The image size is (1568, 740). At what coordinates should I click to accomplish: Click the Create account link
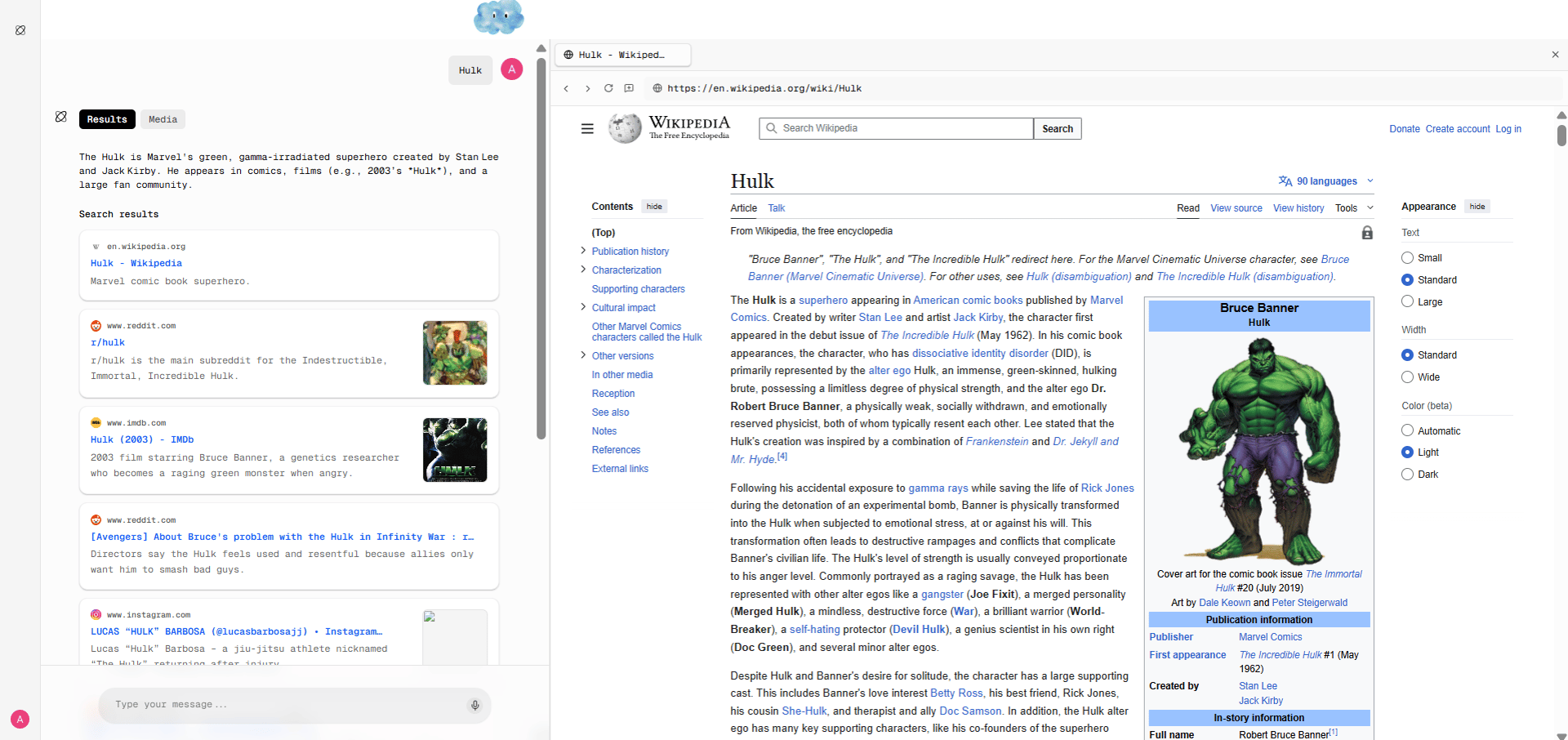[x=1458, y=129]
